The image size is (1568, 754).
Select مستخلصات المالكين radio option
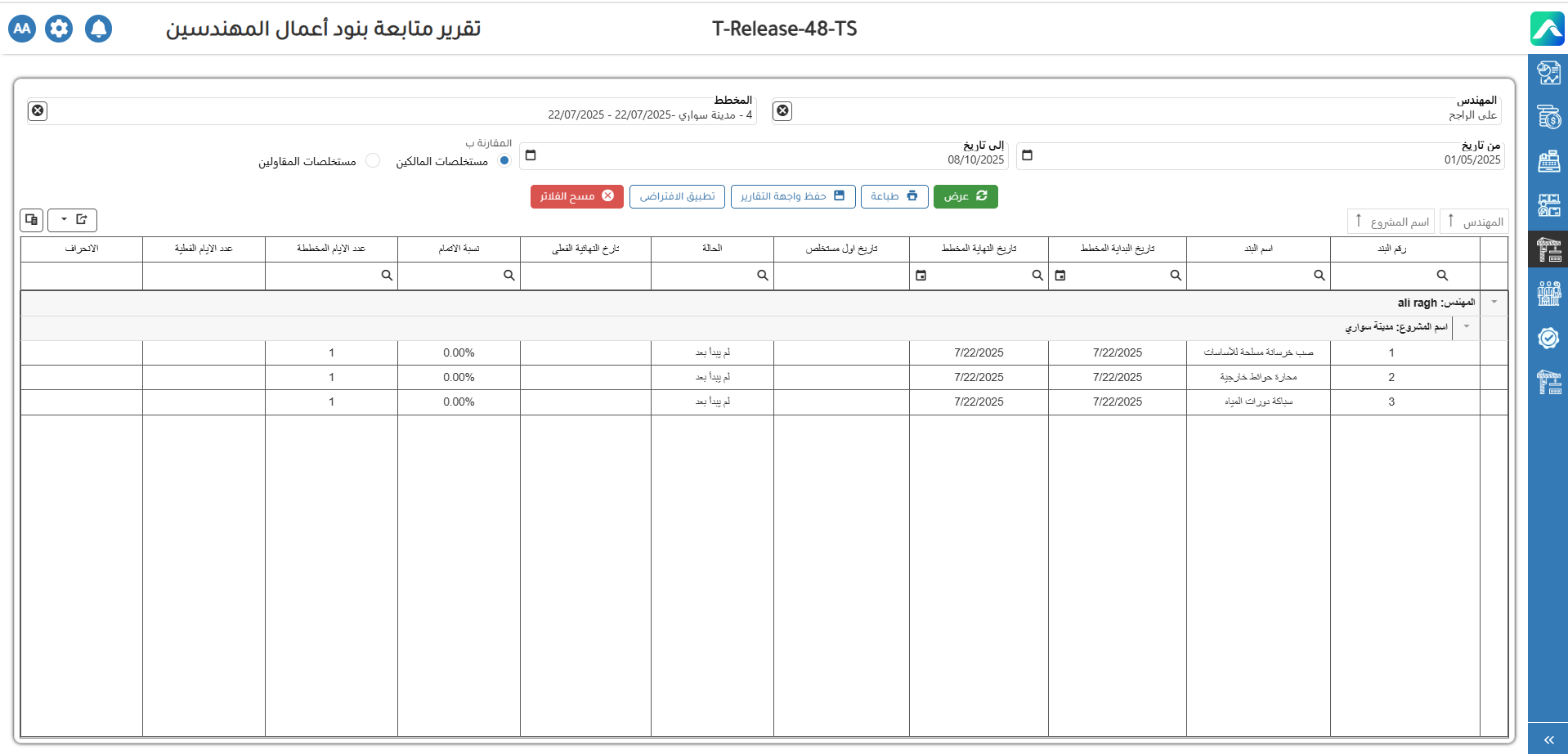(504, 161)
